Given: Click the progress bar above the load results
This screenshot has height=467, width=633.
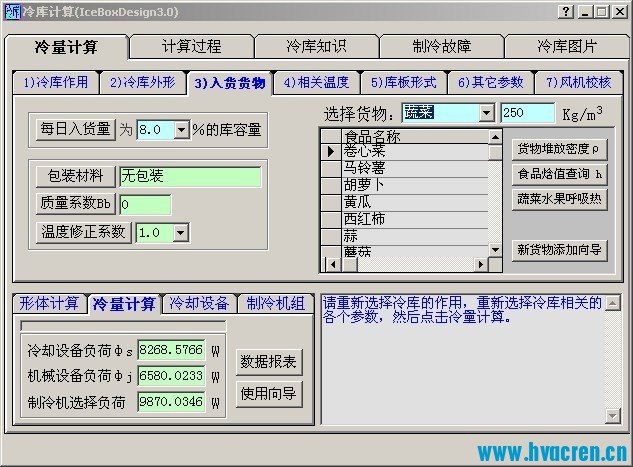Looking at the screenshot, I should [123, 326].
